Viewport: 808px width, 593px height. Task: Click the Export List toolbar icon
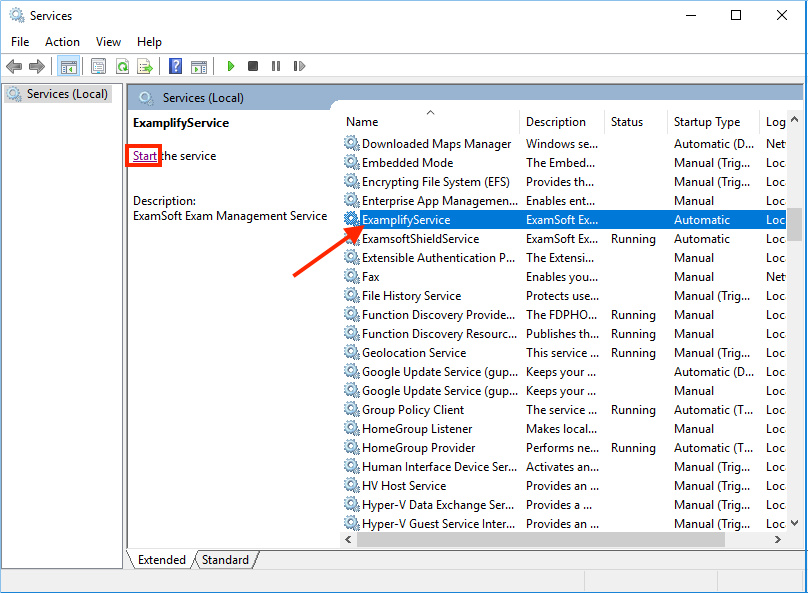pyautogui.click(x=145, y=66)
